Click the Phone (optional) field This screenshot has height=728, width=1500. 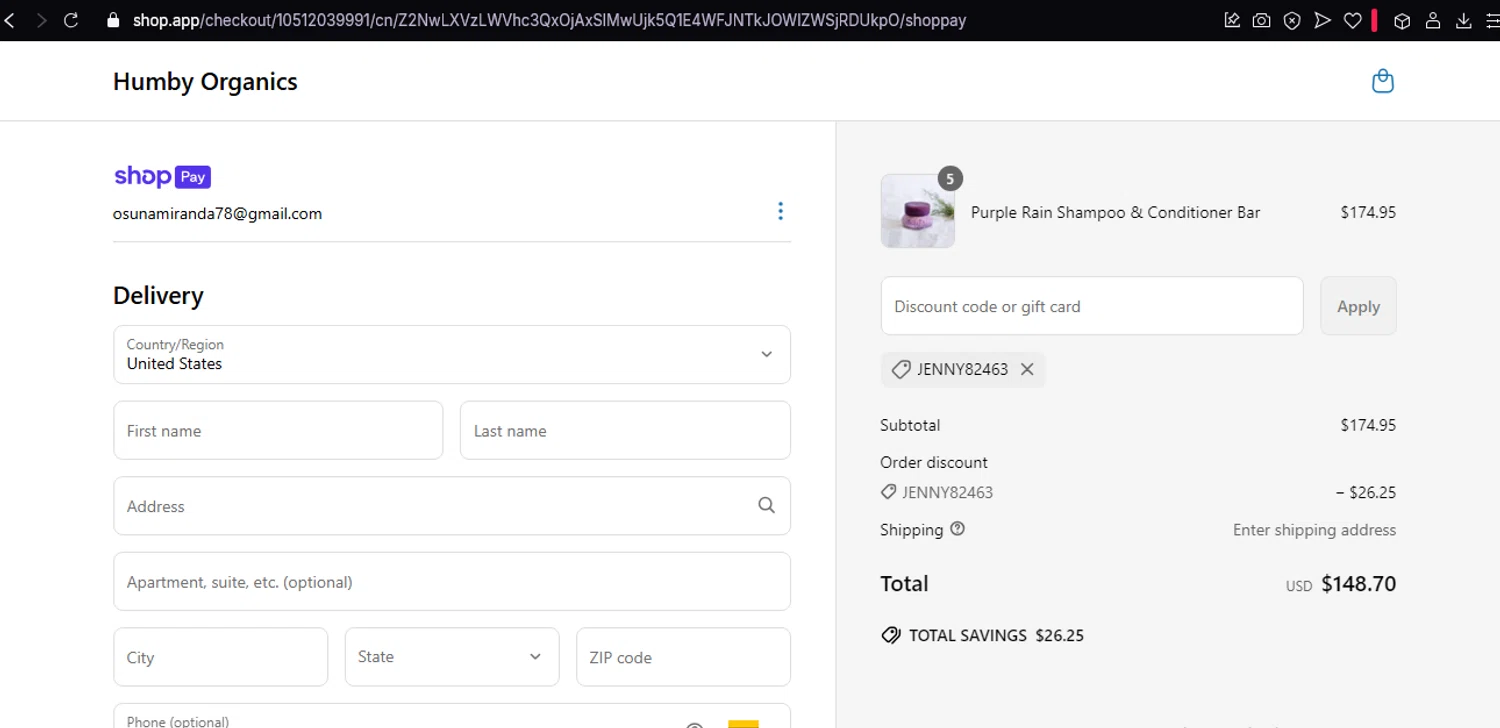pyautogui.click(x=452, y=716)
